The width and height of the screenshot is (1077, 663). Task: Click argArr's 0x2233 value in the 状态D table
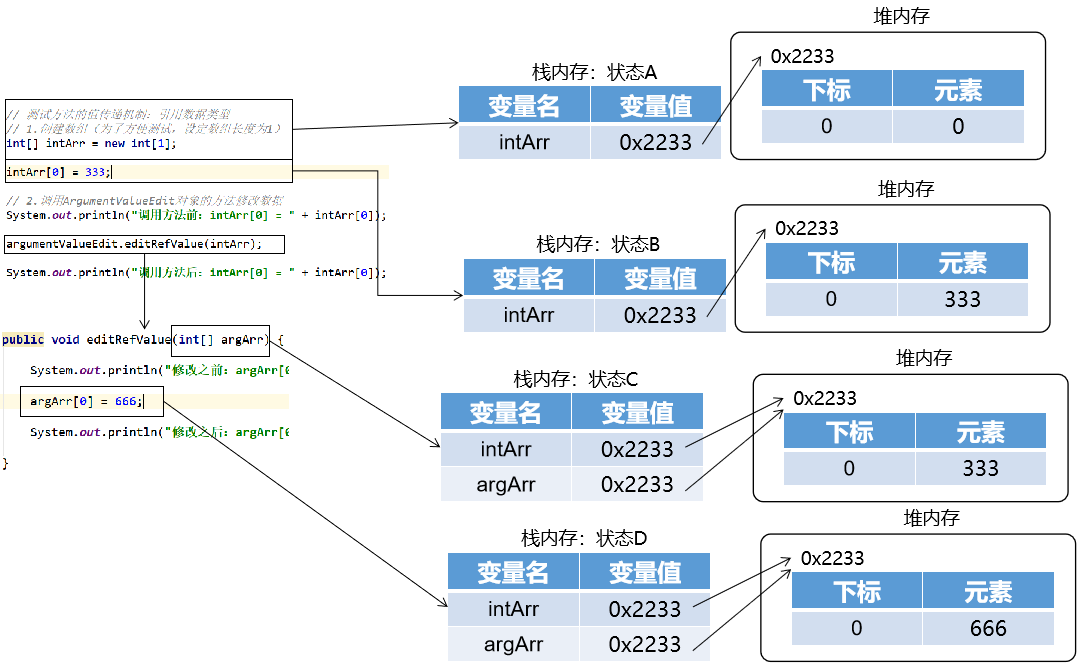[645, 644]
